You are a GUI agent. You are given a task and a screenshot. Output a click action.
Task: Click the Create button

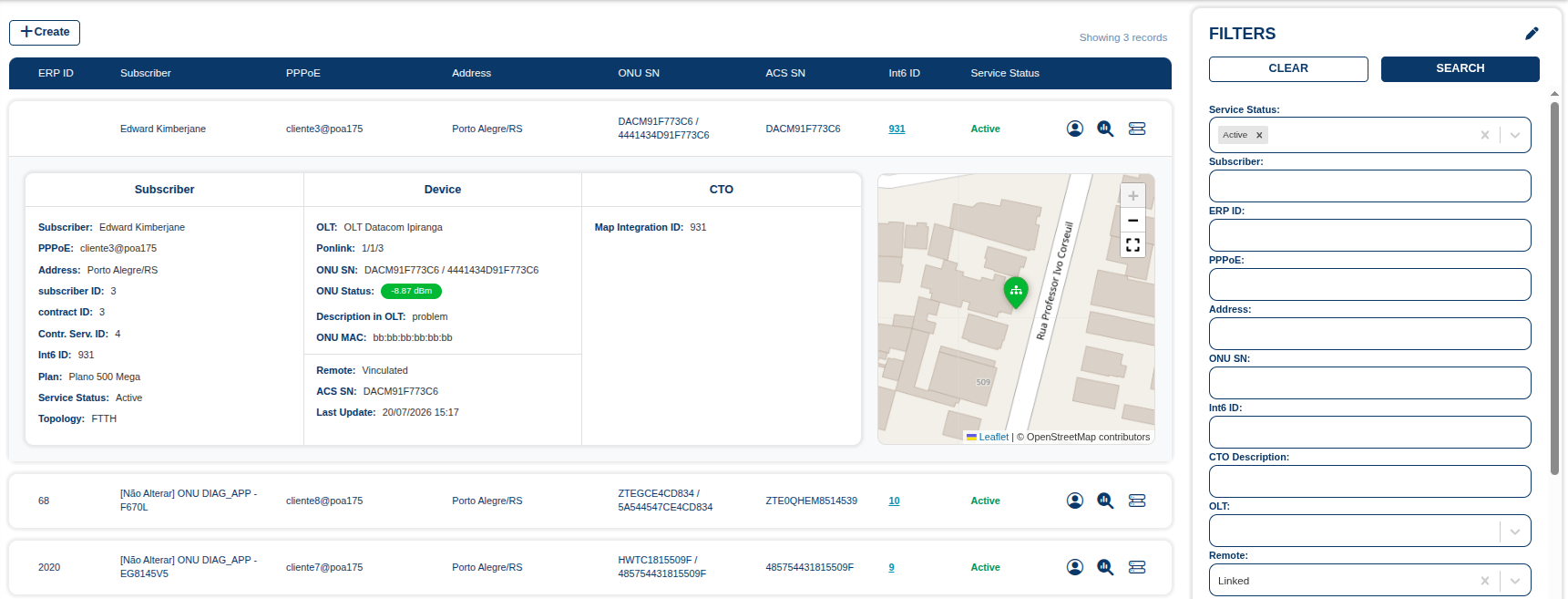pos(45,33)
